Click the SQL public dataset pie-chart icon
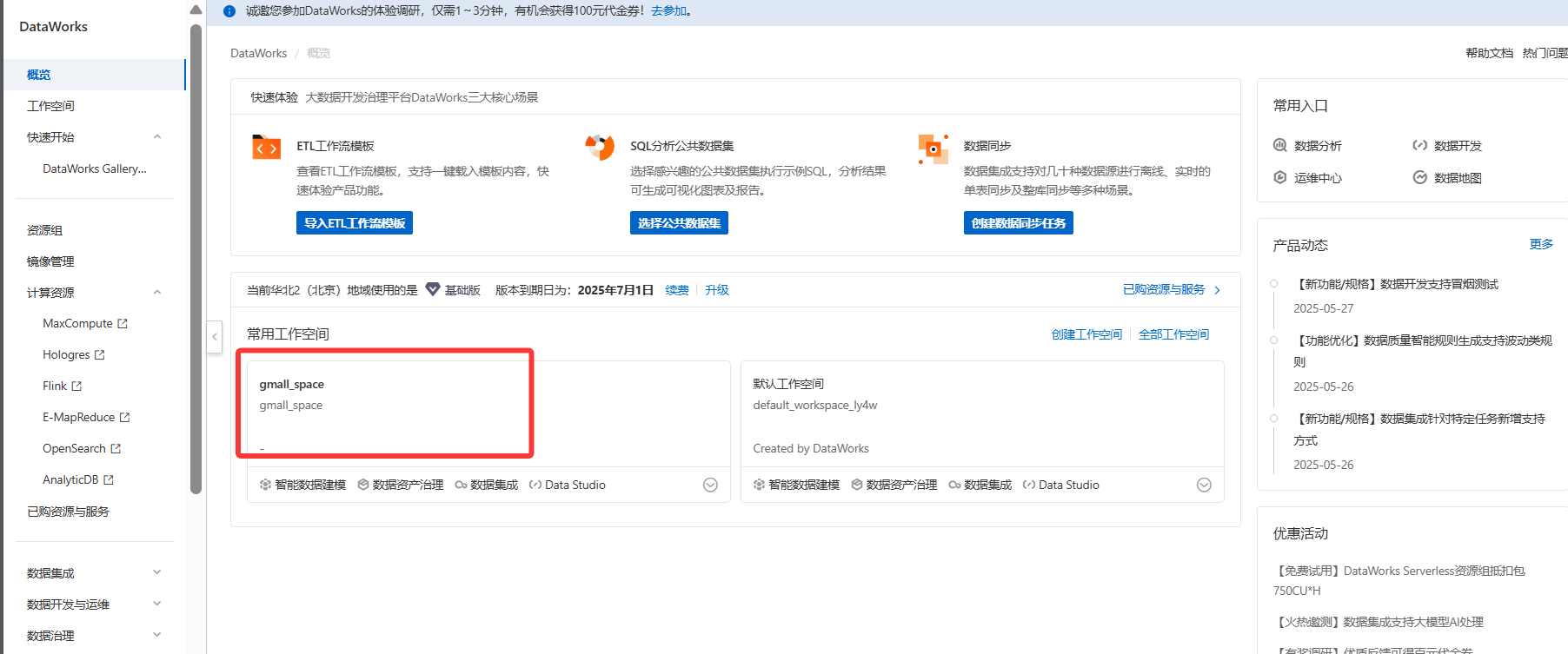 [600, 148]
